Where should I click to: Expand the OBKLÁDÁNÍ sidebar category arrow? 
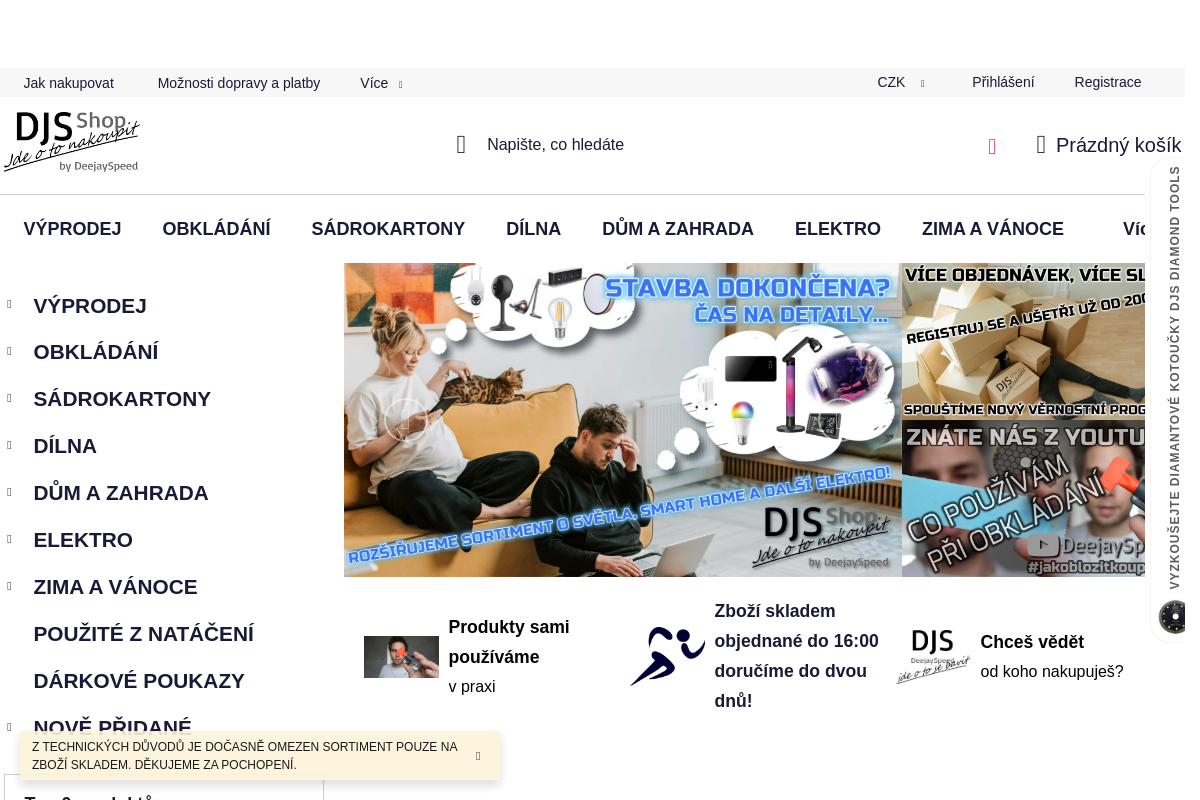pyautogui.click(x=9, y=352)
